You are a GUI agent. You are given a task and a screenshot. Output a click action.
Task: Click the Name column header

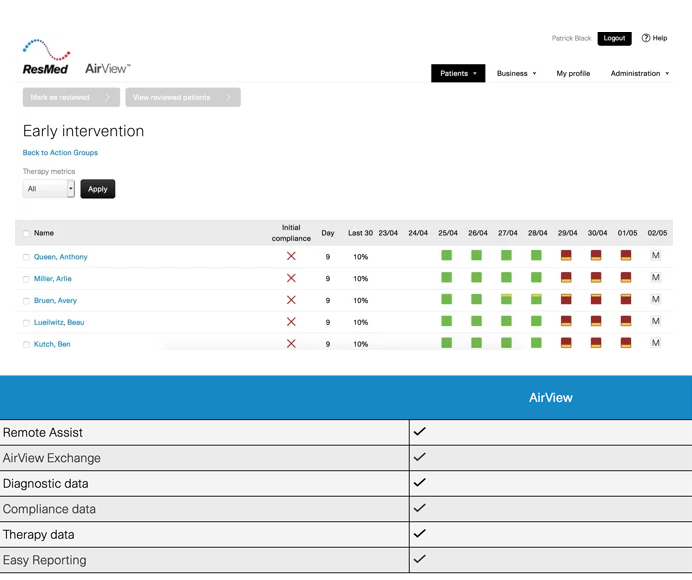point(44,233)
